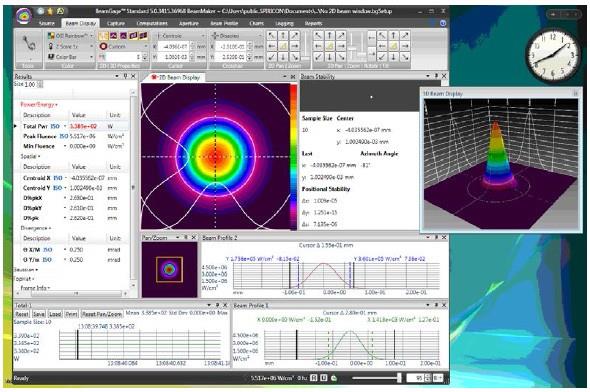Click the Save button in chart panel
The height and width of the screenshot is (392, 590).
39,314
